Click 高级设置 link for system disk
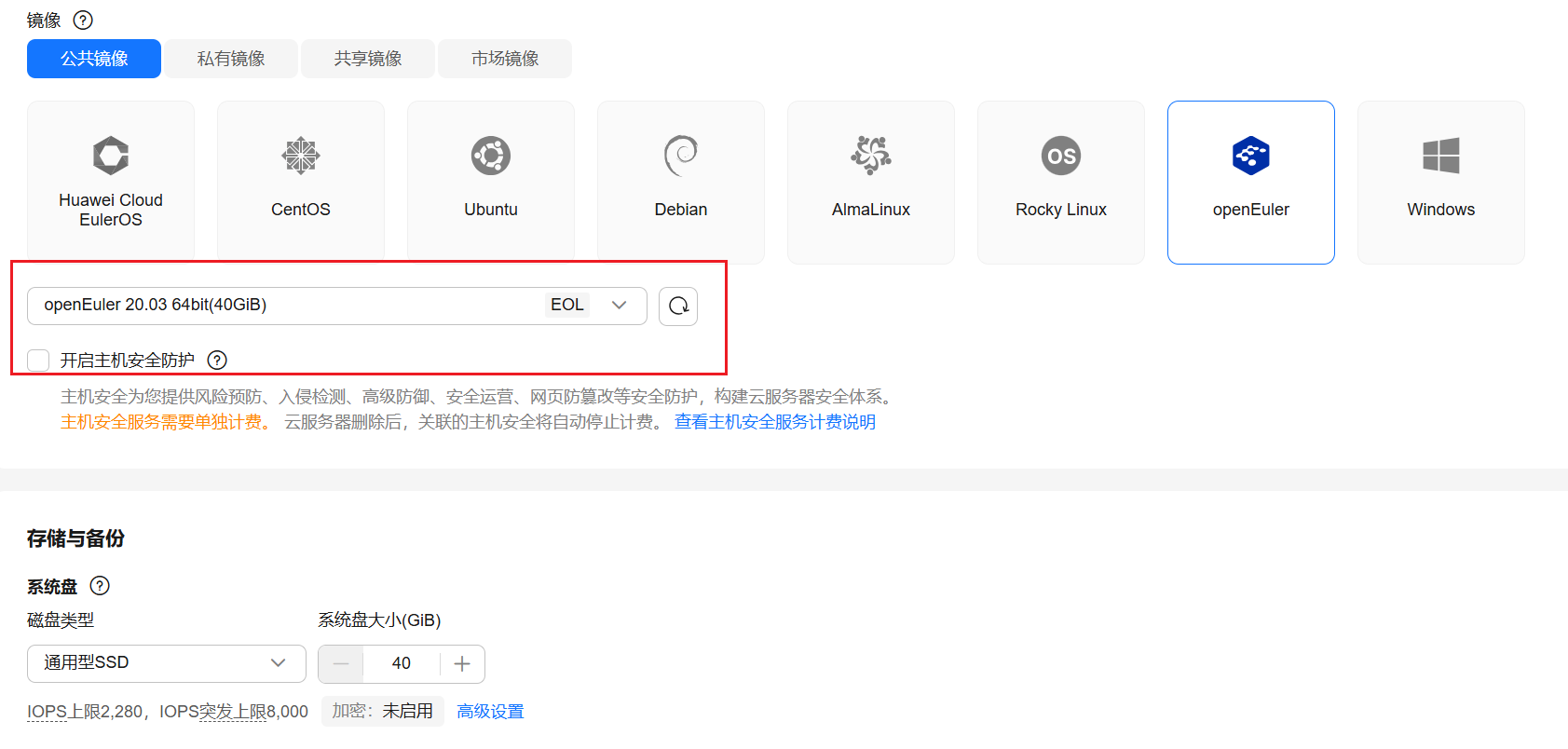Screen dimensions: 1568x749 click(x=490, y=712)
